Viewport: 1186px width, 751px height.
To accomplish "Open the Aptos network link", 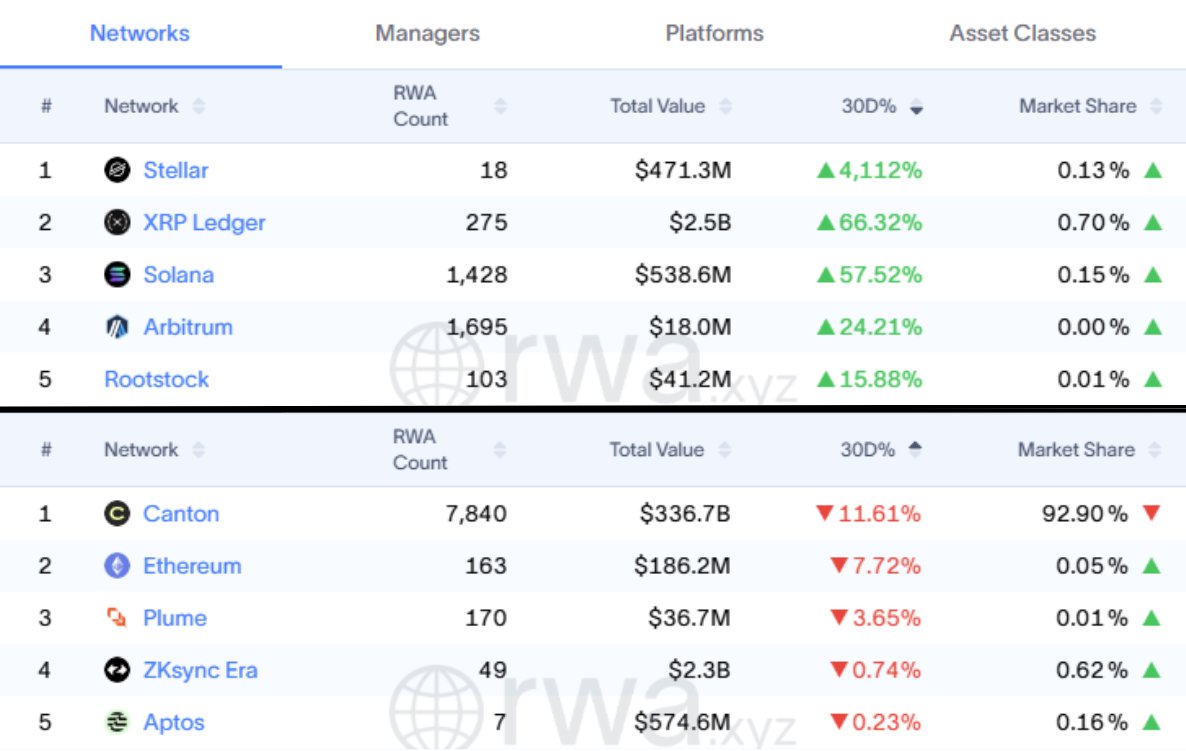I will coord(174,722).
